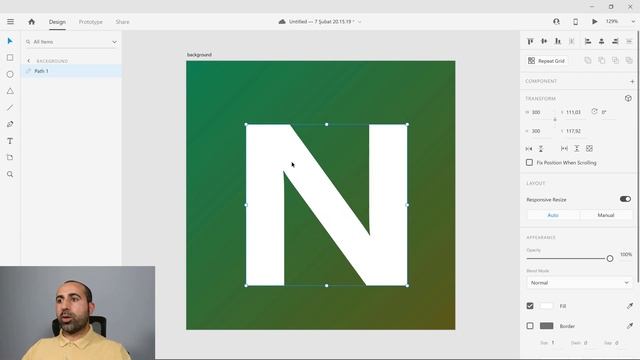Click the Opacity slider handle
The height and width of the screenshot is (360, 640).
coord(610,258)
